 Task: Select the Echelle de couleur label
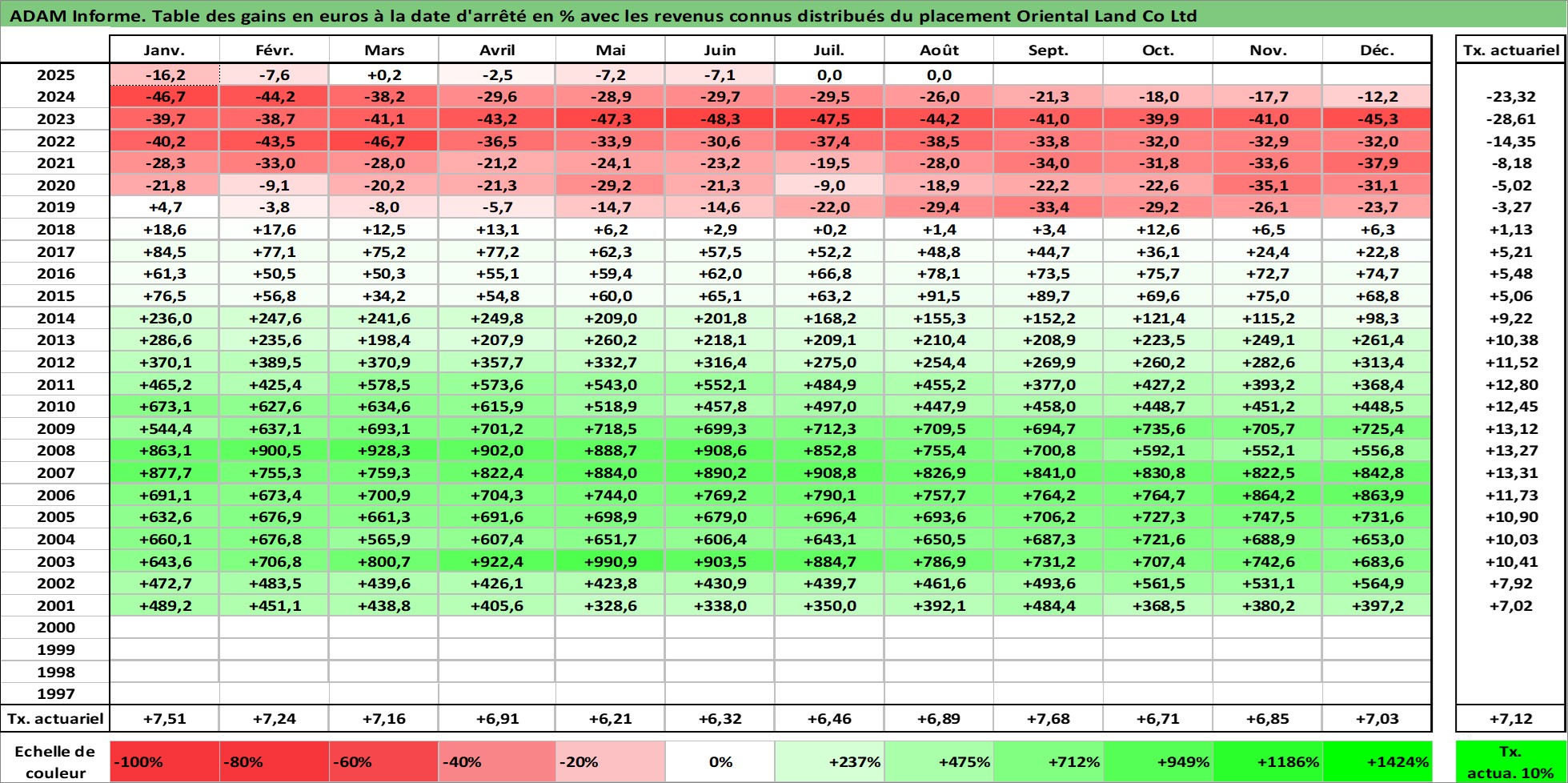click(x=55, y=762)
